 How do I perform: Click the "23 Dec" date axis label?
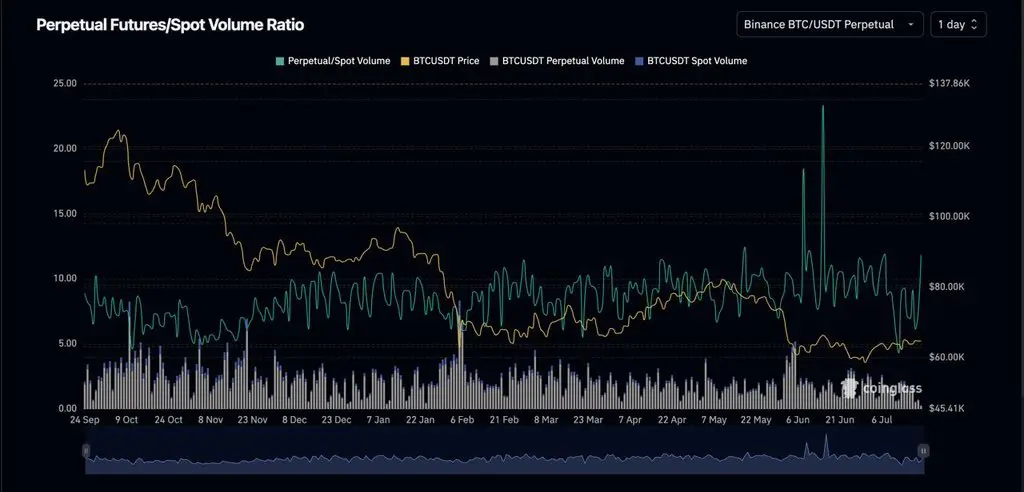pyautogui.click(x=336, y=420)
